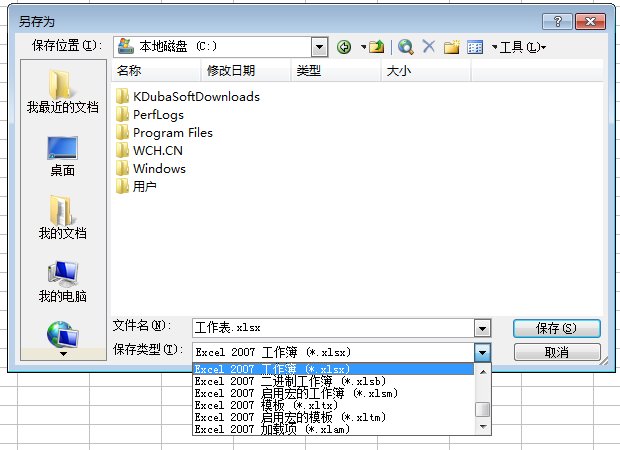This screenshot has width=620, height=450.
Task: Click the dialog help question mark button
Action: [558, 21]
